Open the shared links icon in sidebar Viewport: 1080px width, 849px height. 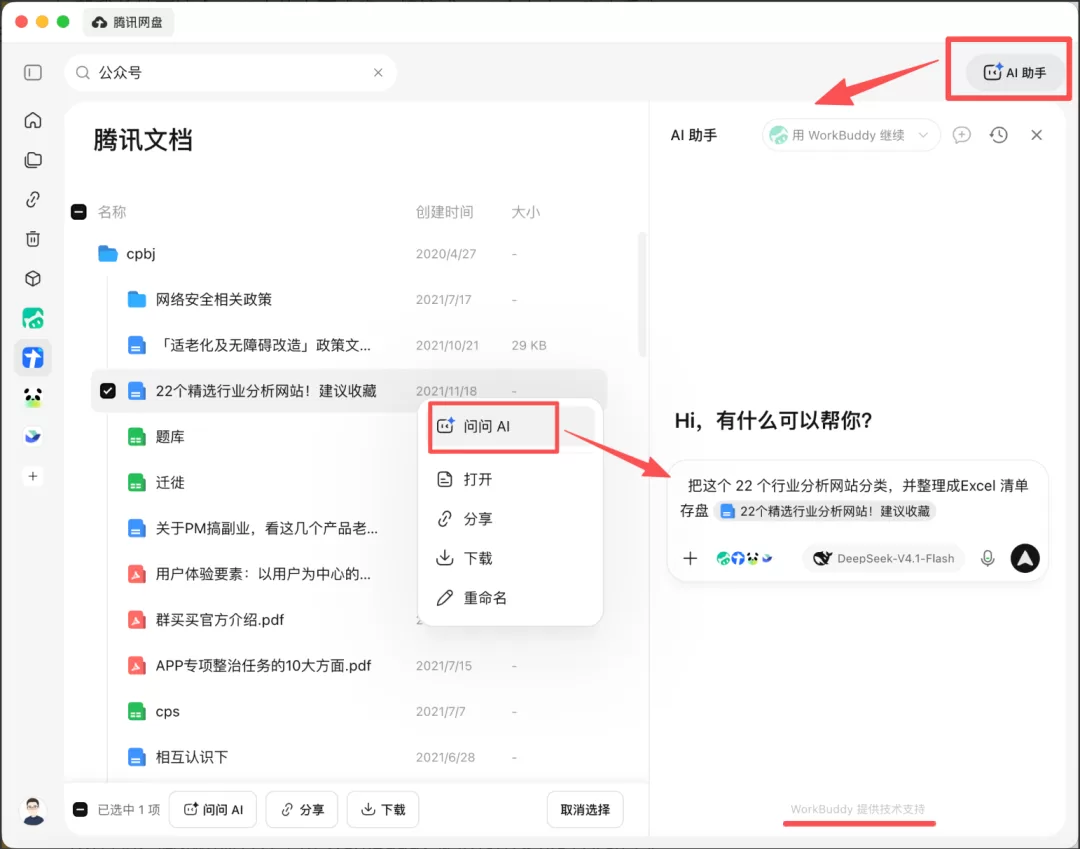tap(32, 200)
